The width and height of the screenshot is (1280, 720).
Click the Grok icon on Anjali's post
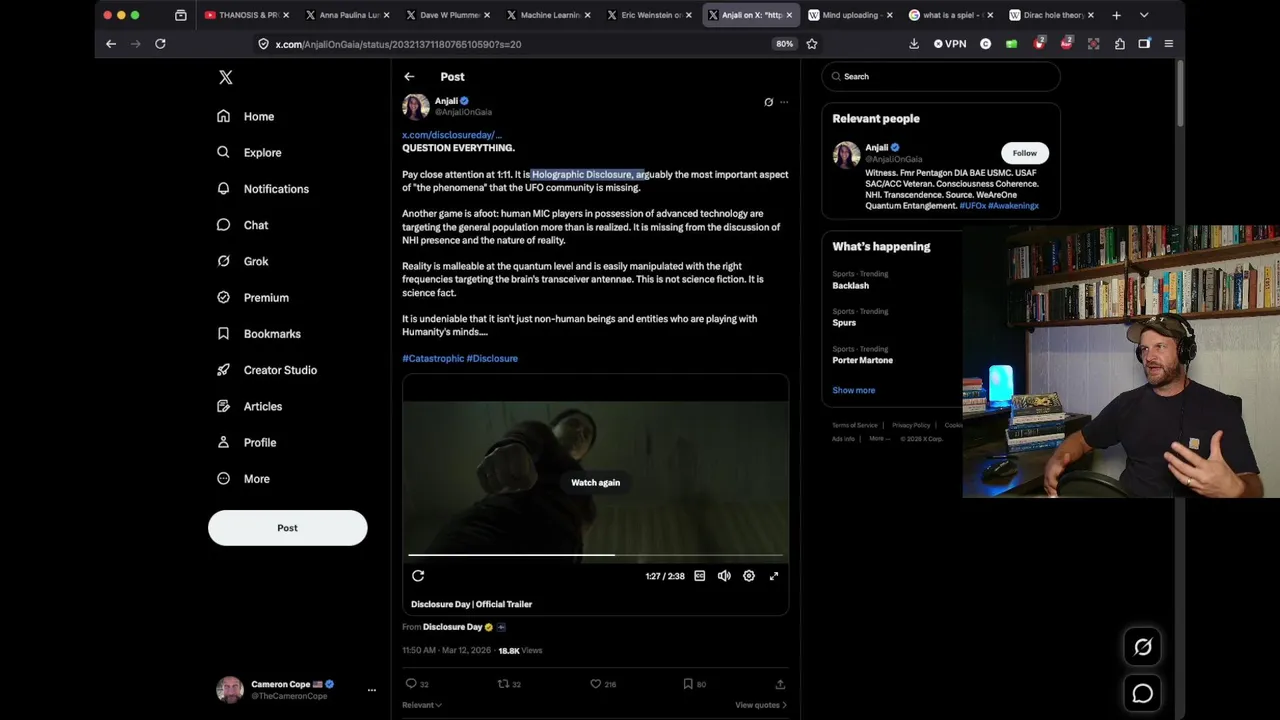coord(768,102)
